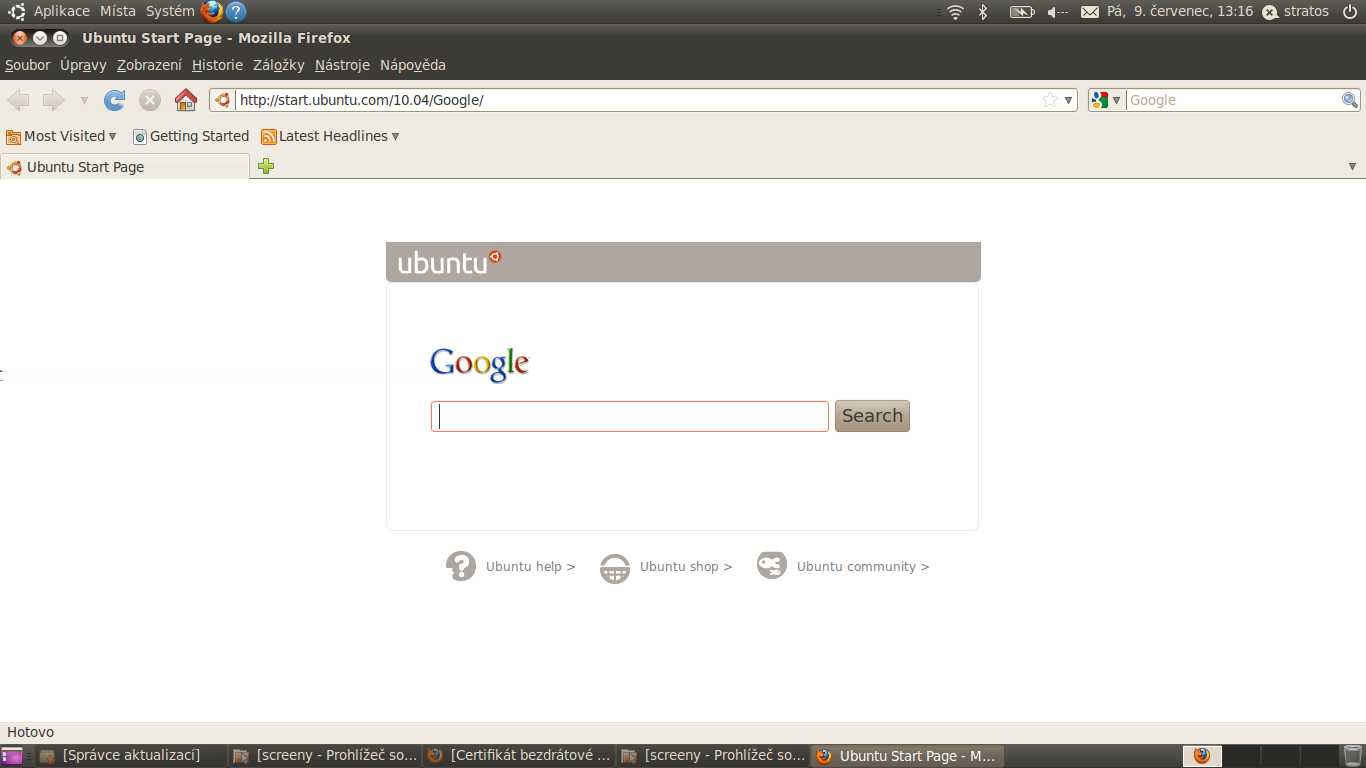The width and height of the screenshot is (1366, 768).
Task: Open the Most Visited bookmarks folder
Action: pos(62,136)
